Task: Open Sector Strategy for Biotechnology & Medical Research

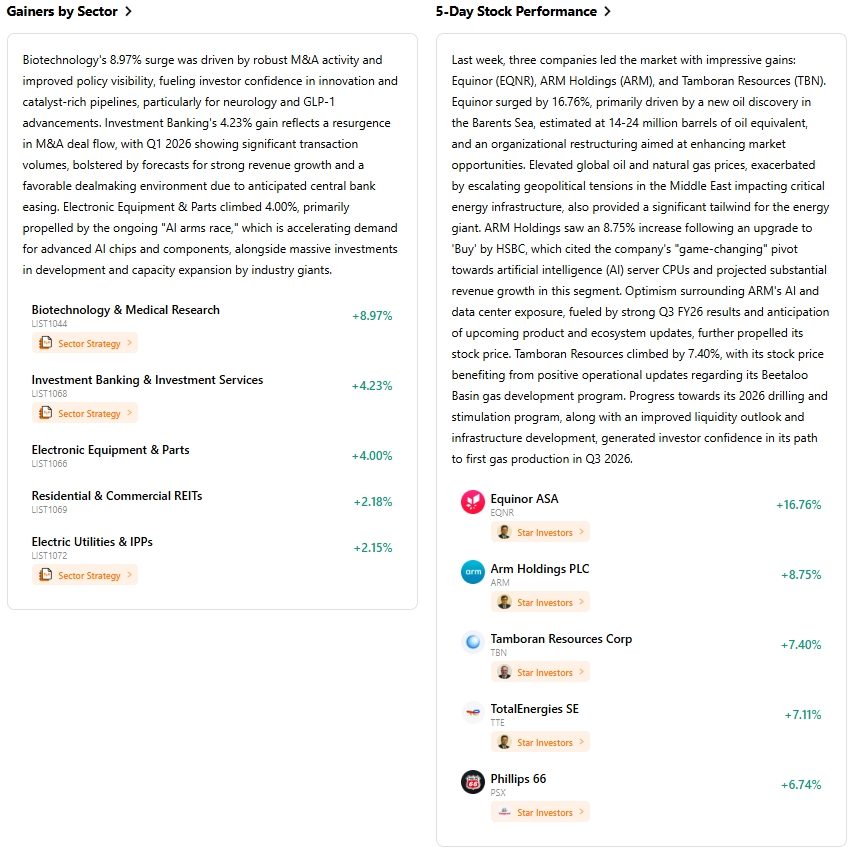Action: click(84, 344)
